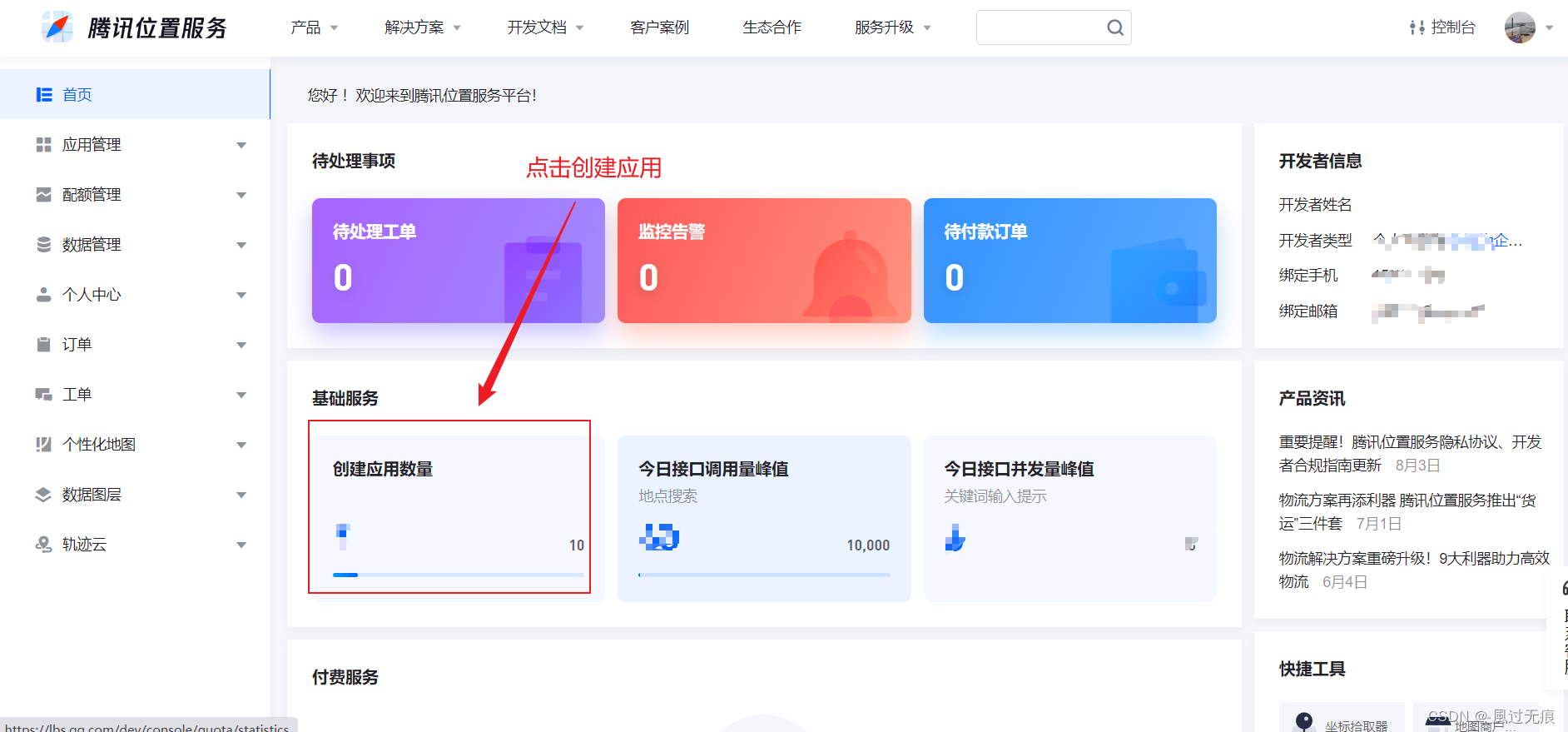The width and height of the screenshot is (1568, 732).
Task: Open the 产品 top menu
Action: [315, 27]
